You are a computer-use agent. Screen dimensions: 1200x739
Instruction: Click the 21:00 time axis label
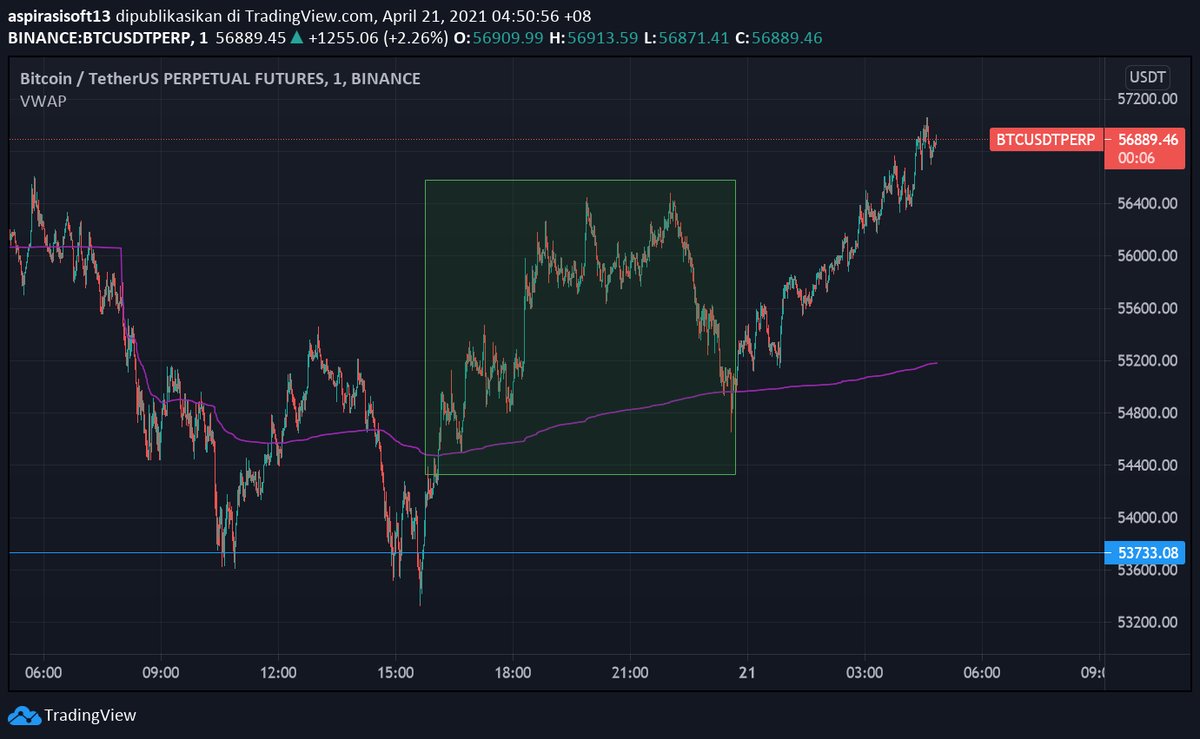pyautogui.click(x=630, y=672)
